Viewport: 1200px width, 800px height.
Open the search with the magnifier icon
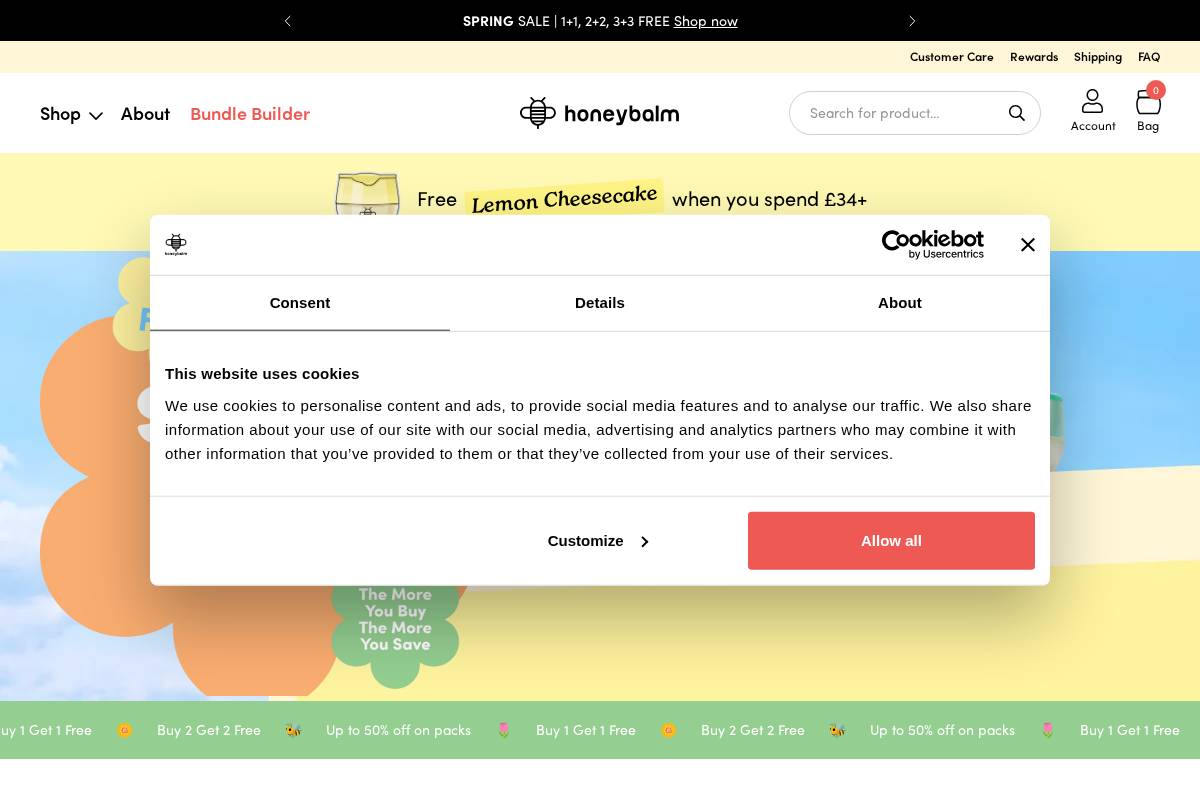(1017, 113)
